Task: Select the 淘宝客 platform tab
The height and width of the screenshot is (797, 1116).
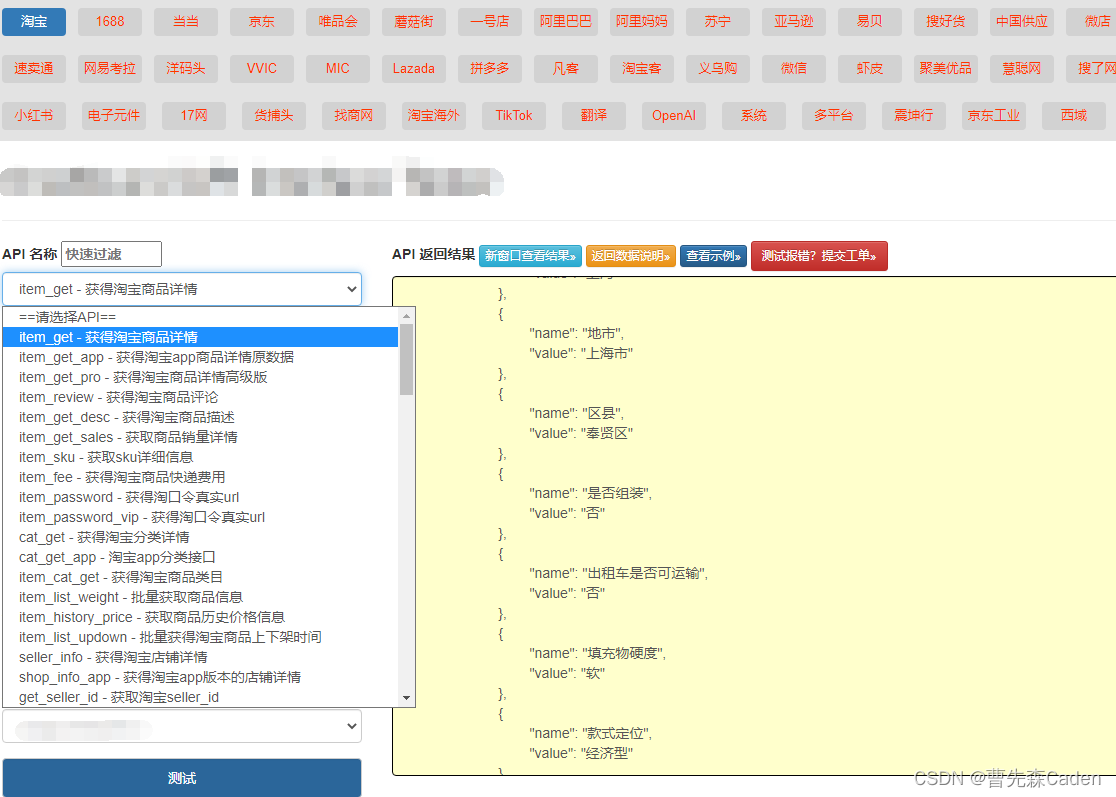Action: tap(641, 68)
